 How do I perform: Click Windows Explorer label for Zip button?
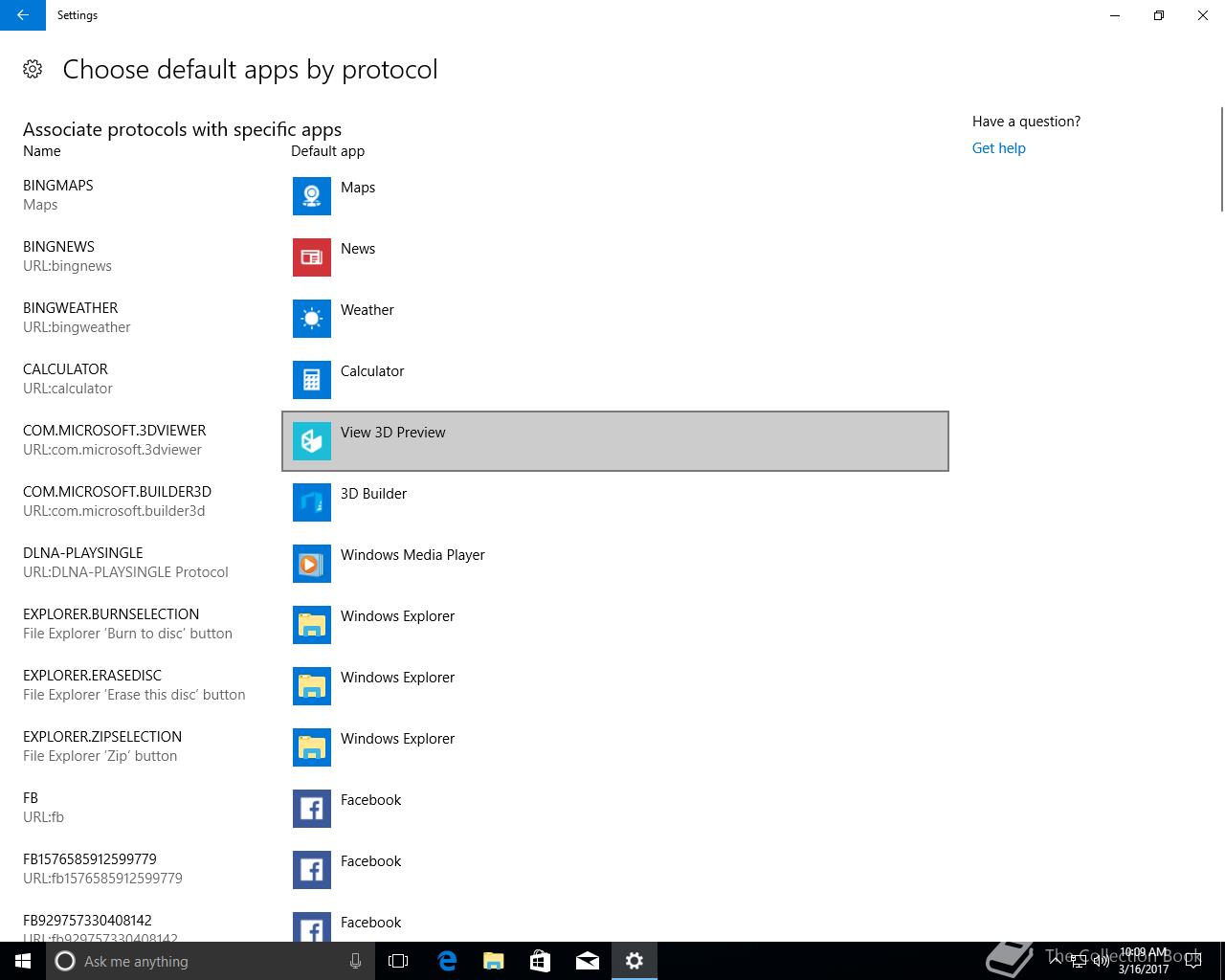tap(397, 739)
